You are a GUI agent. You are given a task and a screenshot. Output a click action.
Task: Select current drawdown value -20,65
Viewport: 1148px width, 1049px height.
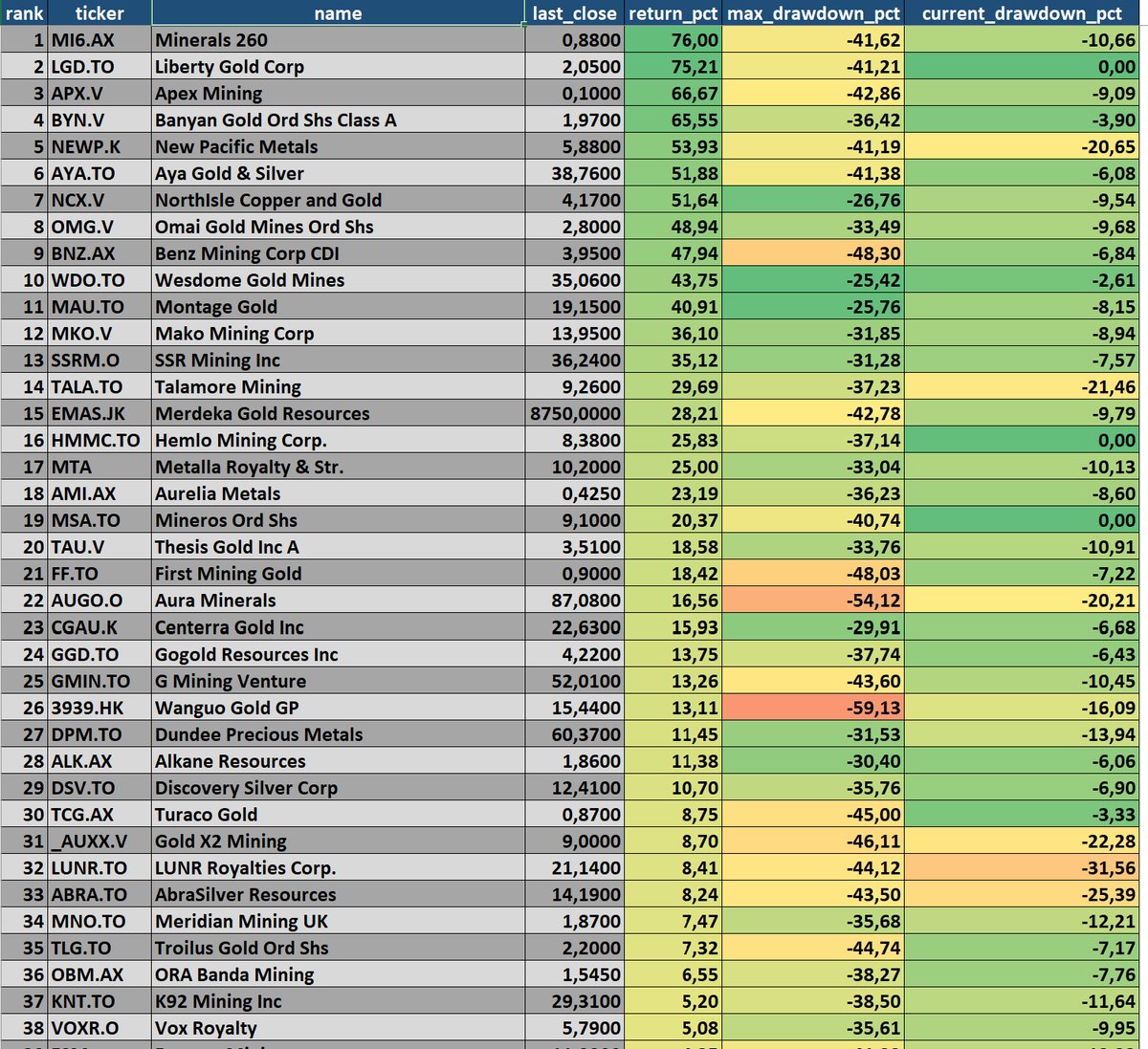click(1023, 147)
